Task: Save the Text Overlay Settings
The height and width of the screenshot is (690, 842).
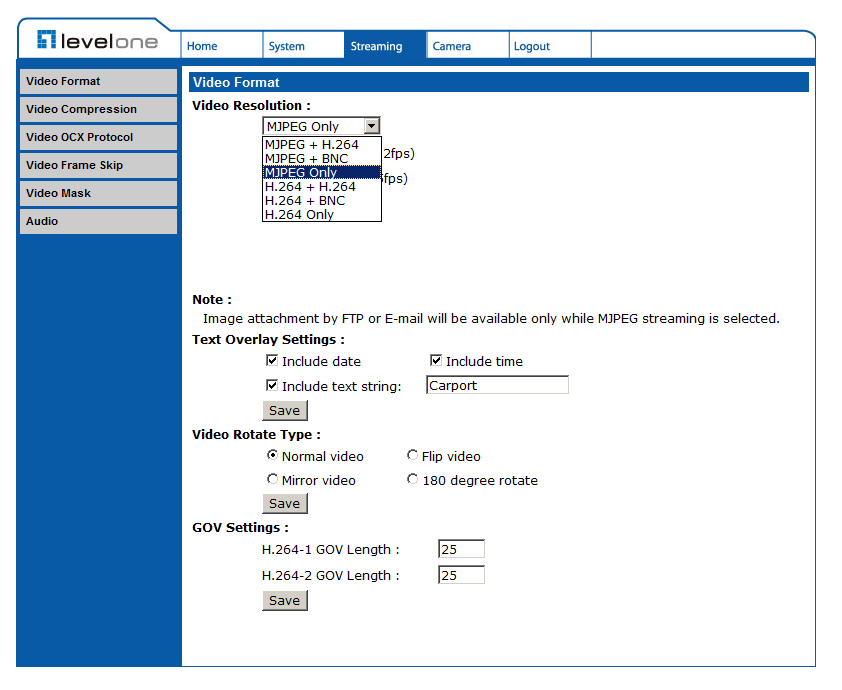Action: pos(285,410)
